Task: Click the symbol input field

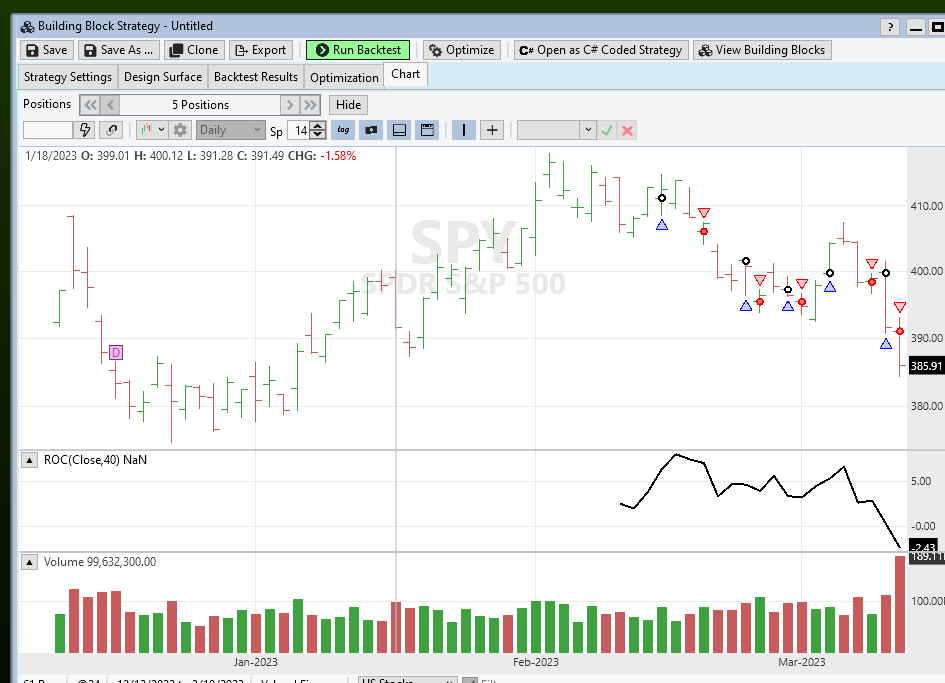Action: tap(48, 130)
